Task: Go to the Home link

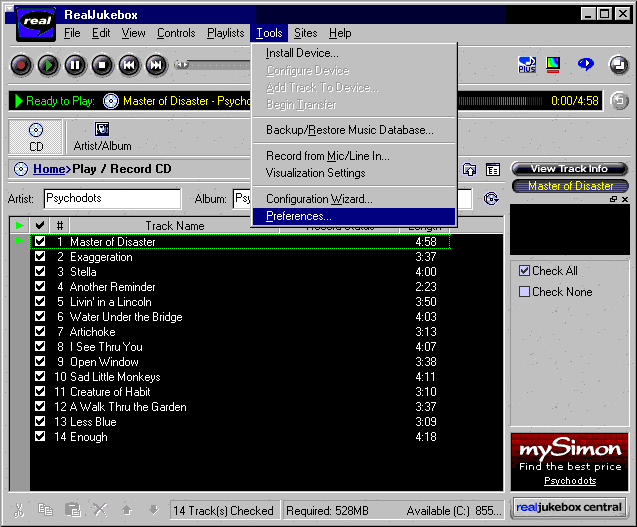Action: pos(49,169)
